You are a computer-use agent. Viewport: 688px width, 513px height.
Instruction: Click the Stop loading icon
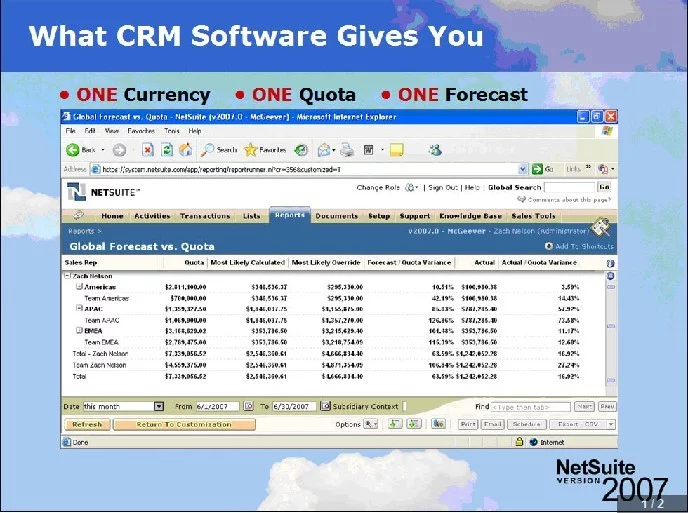pyautogui.click(x=148, y=150)
